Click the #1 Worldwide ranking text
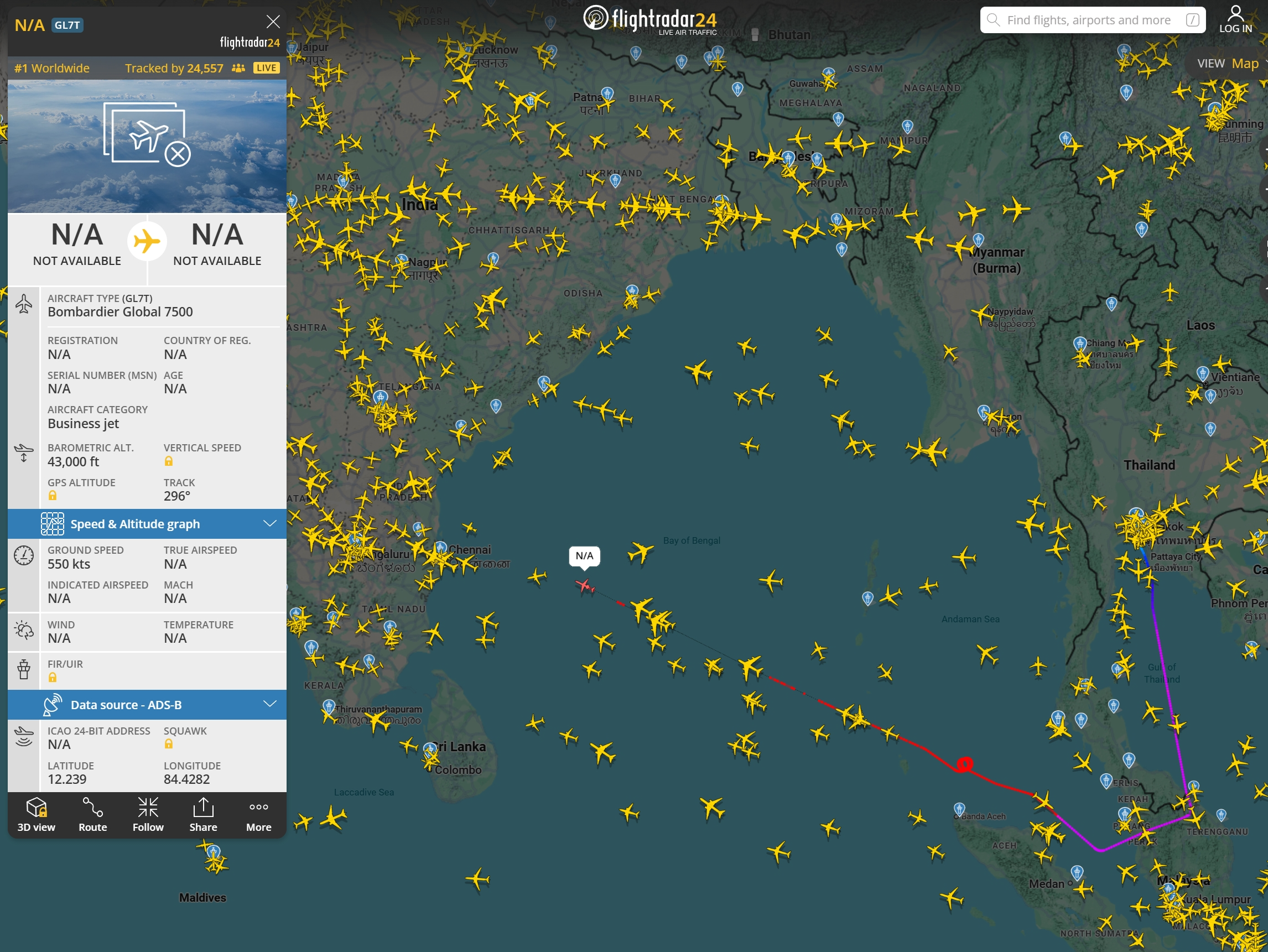The width and height of the screenshot is (1268, 952). pos(52,68)
